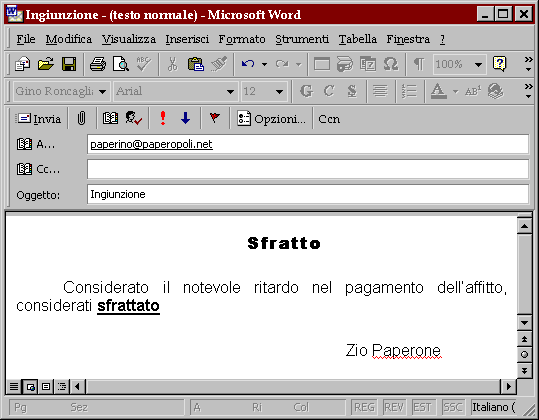Viewport: 539px width, 420px height.
Task: Open the 100% zoom dropdown
Action: click(478, 64)
